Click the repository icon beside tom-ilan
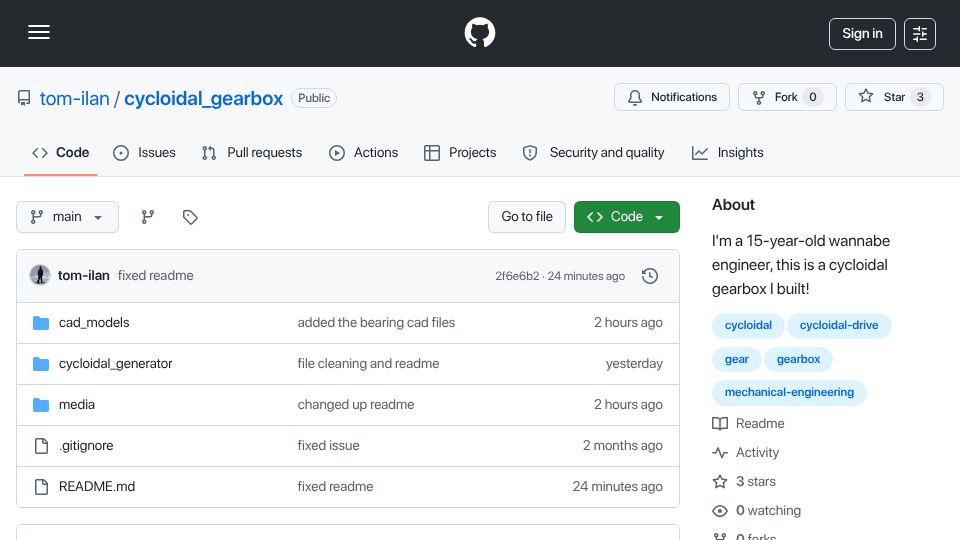 24,98
